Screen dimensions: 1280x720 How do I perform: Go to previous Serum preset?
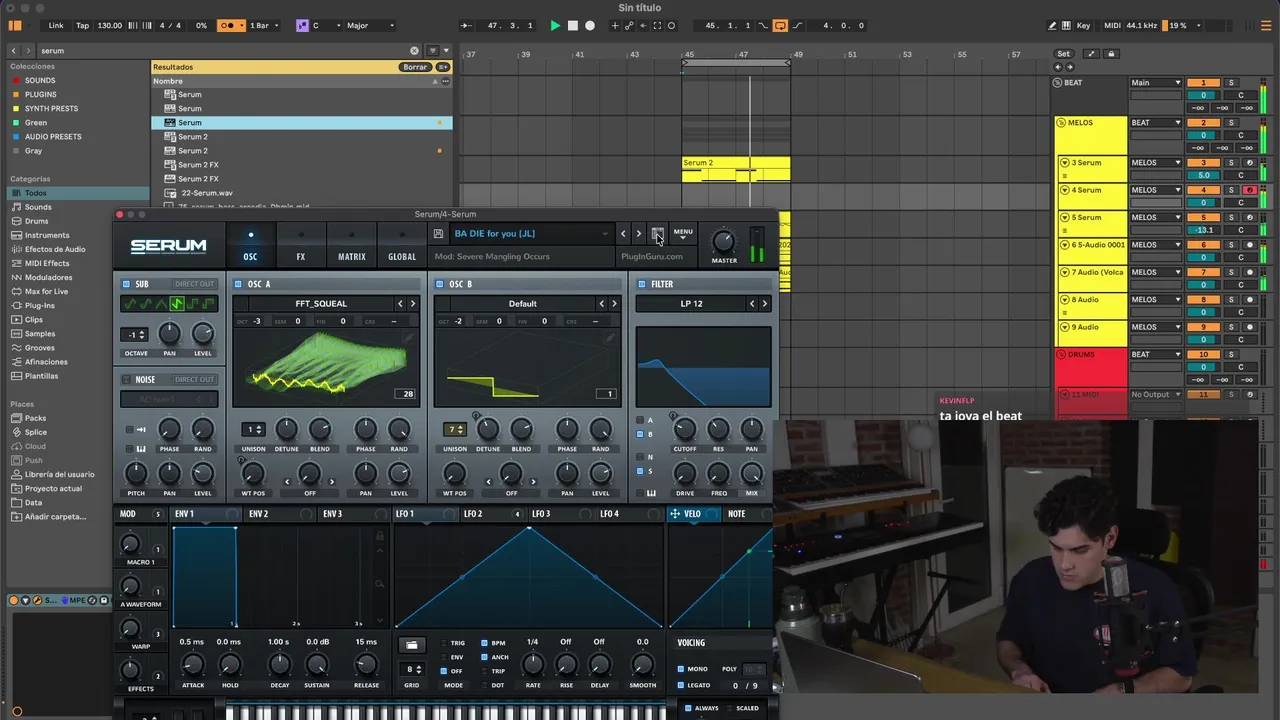click(x=623, y=234)
